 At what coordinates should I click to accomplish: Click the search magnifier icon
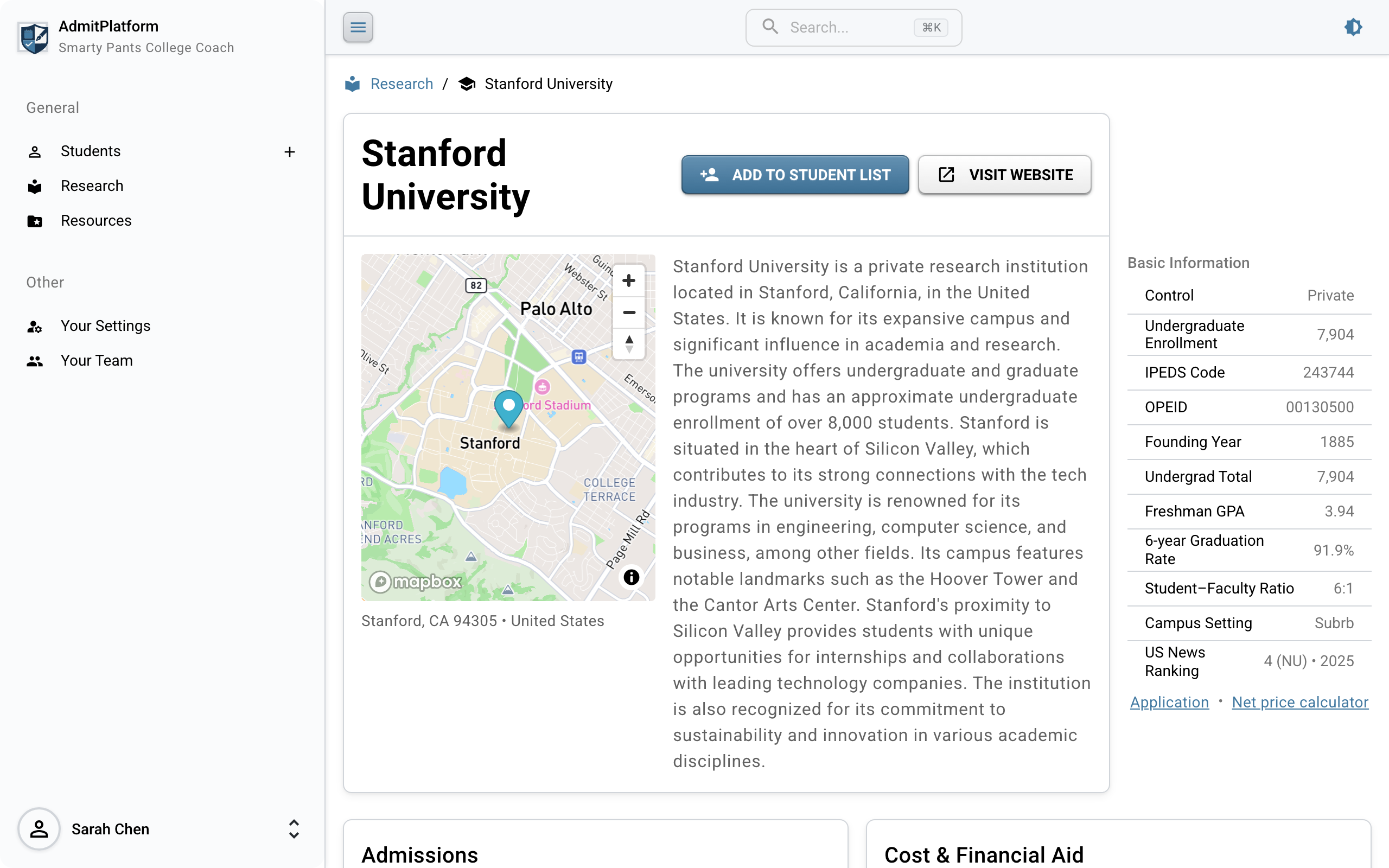[771, 27]
